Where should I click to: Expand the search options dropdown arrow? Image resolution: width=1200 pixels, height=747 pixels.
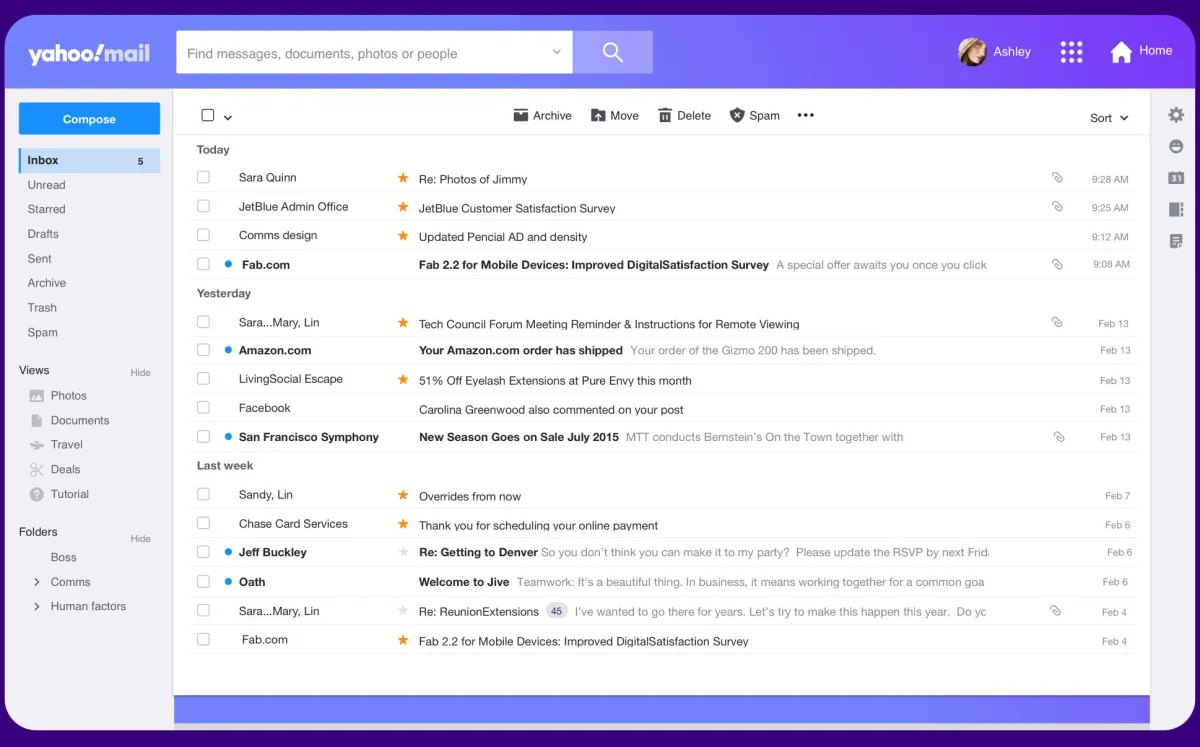point(557,53)
